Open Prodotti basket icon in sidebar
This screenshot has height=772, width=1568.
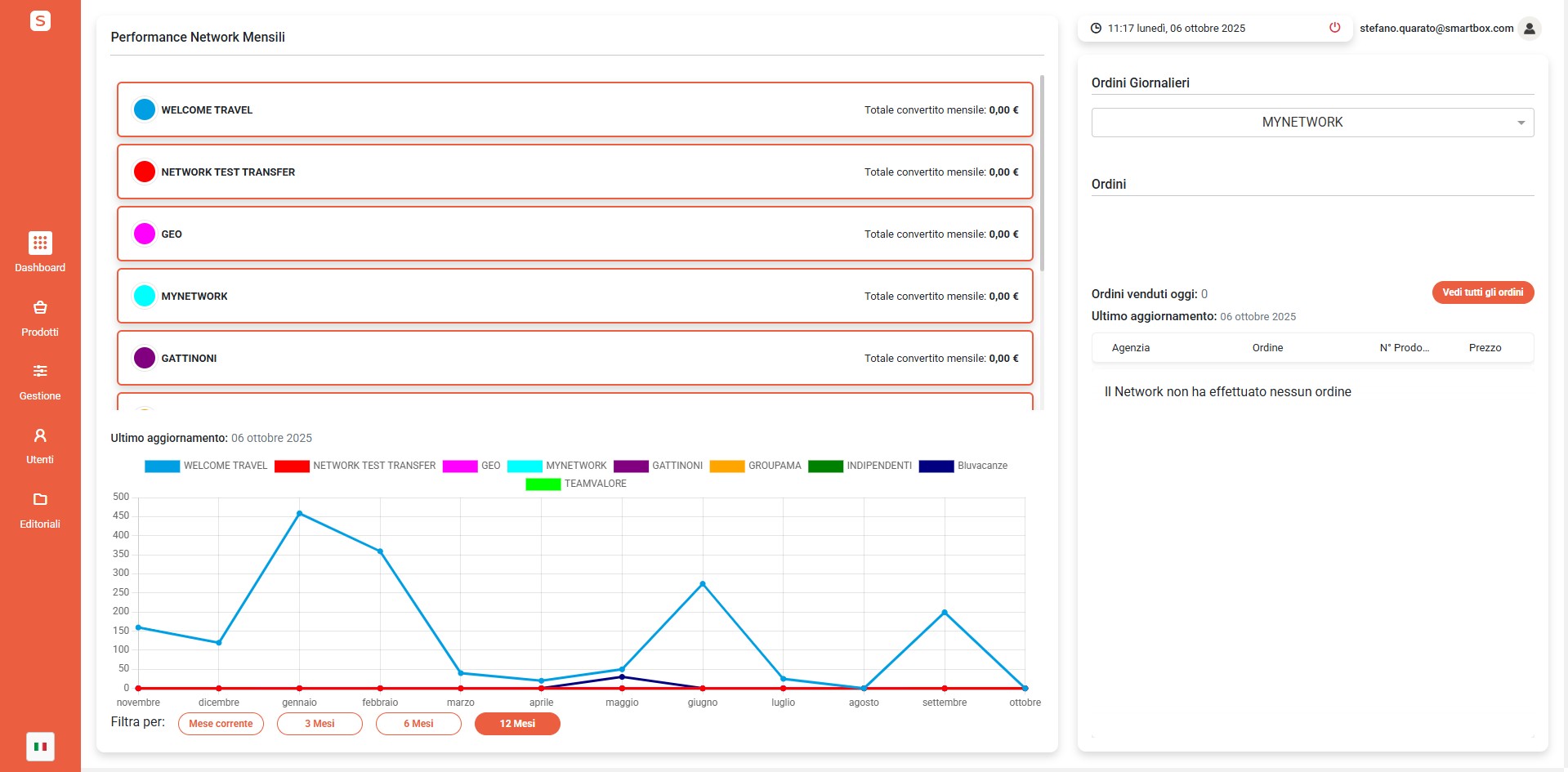(x=40, y=308)
